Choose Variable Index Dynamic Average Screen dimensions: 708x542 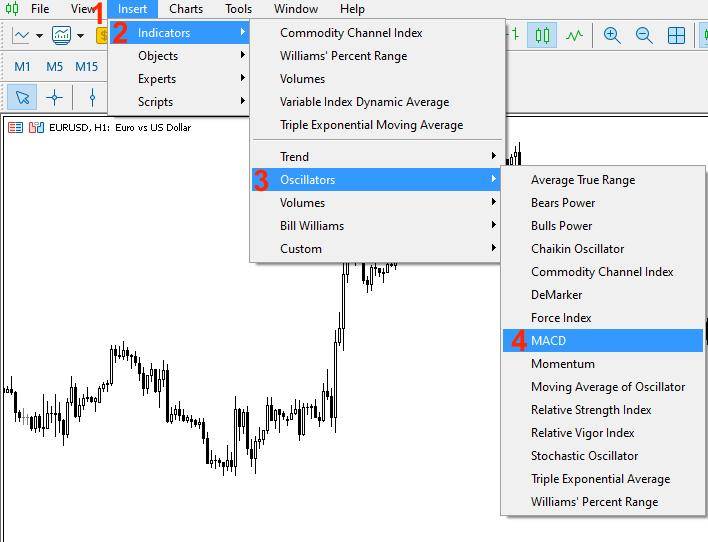pyautogui.click(x=377, y=102)
